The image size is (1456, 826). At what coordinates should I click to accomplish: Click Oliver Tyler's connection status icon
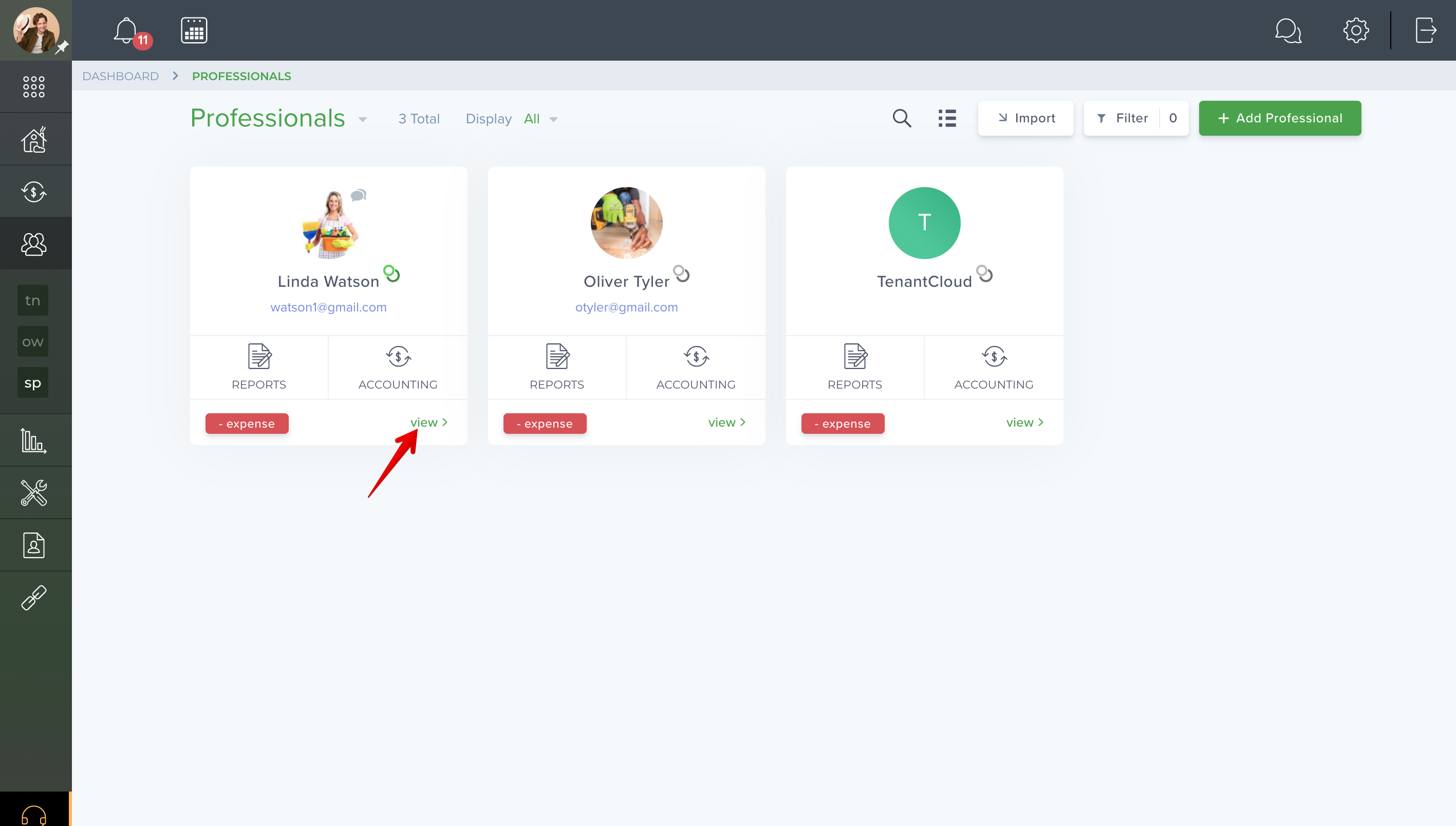[x=682, y=273]
